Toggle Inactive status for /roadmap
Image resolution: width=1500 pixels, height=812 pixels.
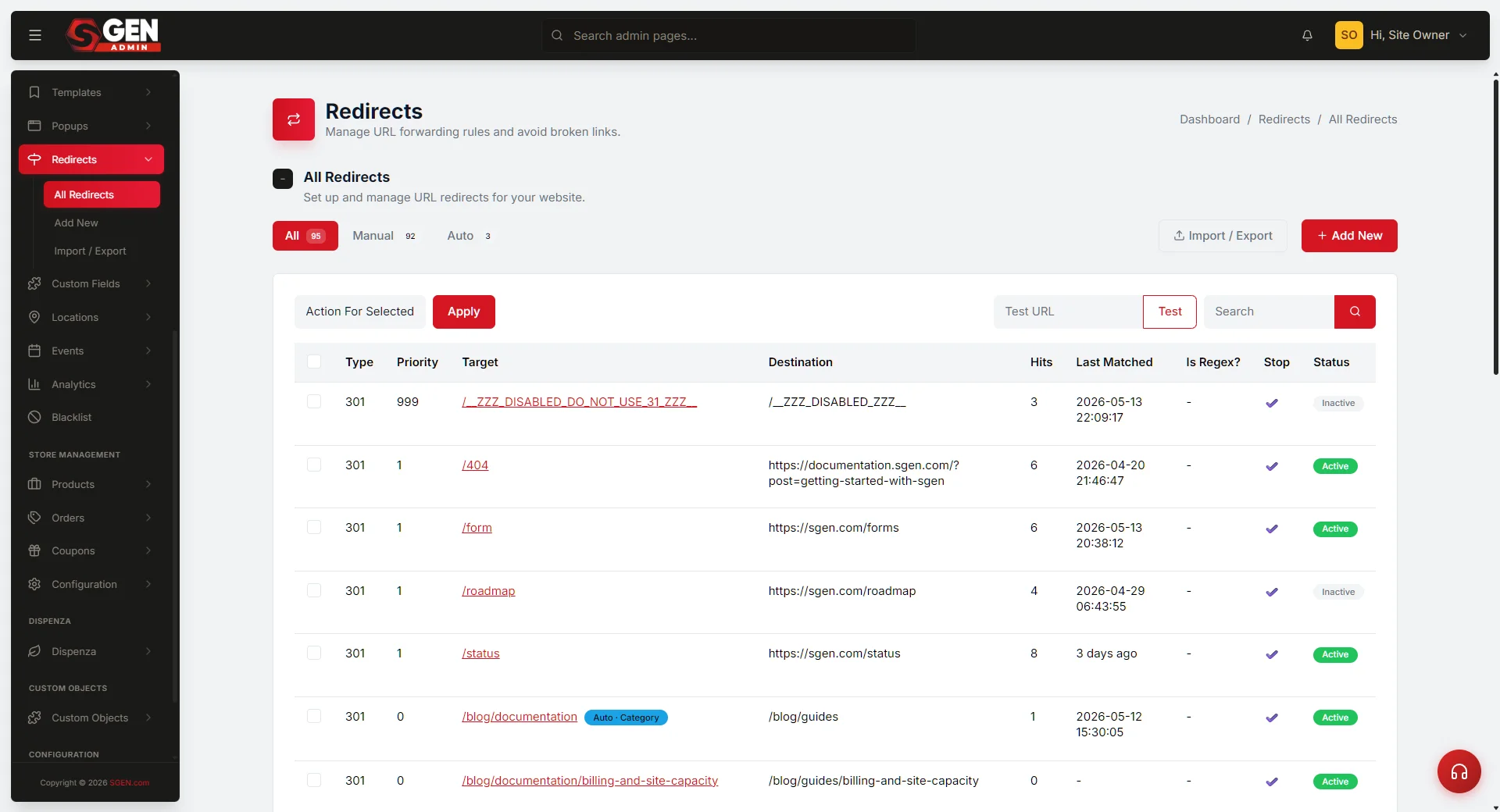(x=1337, y=592)
